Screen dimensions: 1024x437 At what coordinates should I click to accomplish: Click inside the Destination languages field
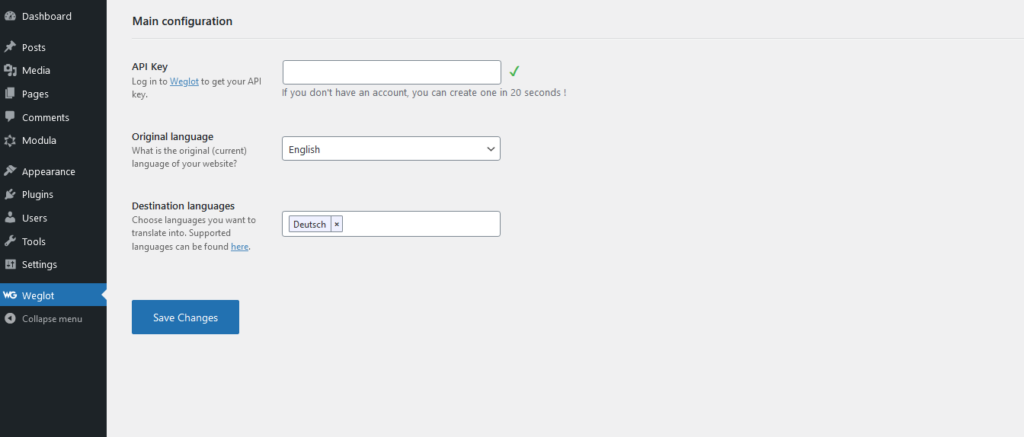point(420,224)
